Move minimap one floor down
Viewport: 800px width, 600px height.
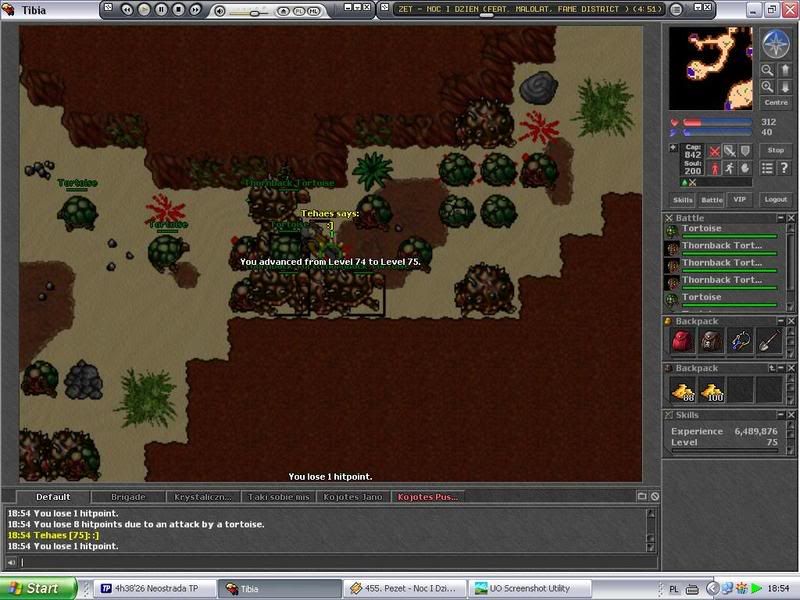tap(785, 87)
